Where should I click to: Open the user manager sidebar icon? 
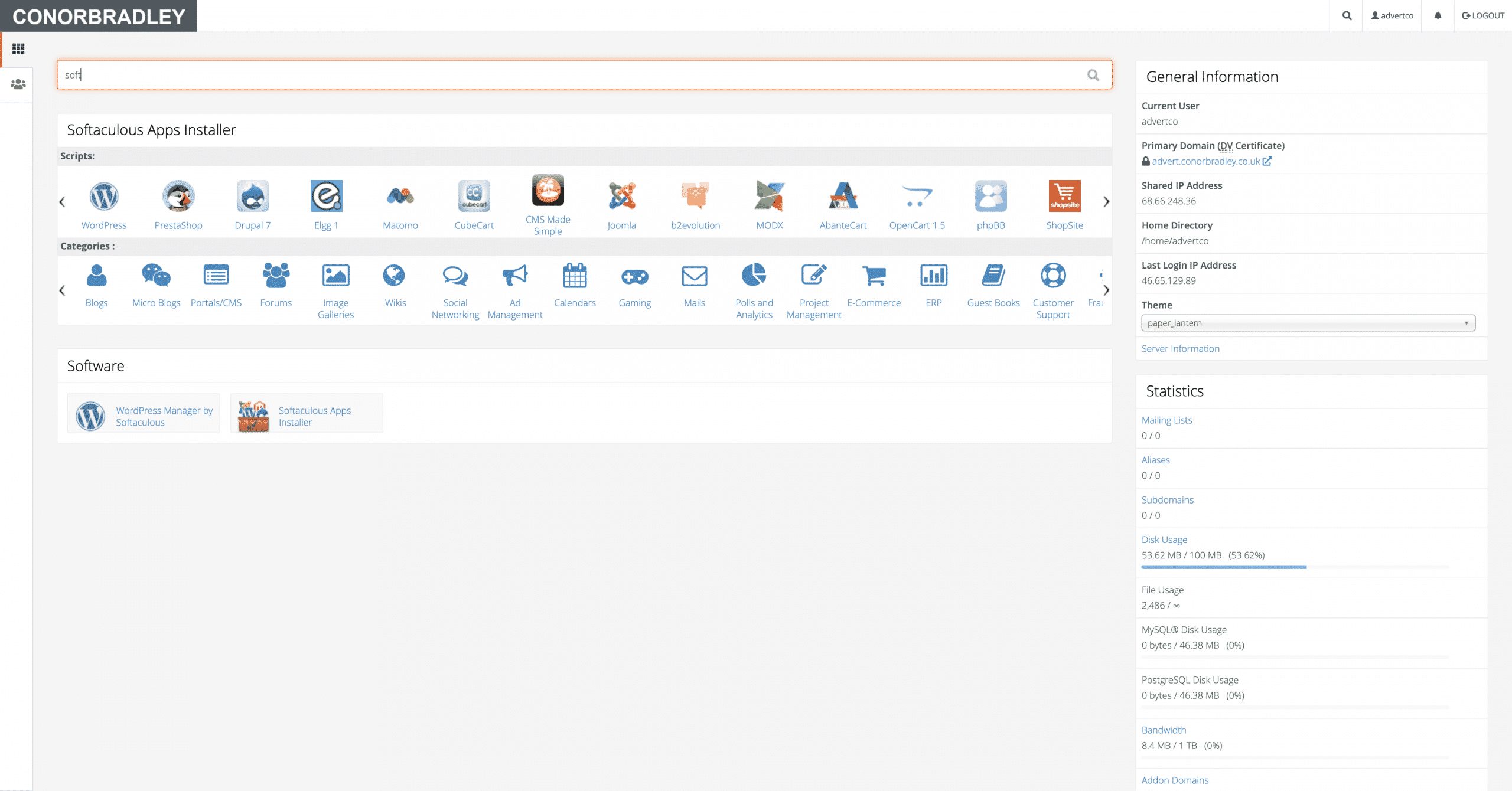tap(18, 84)
